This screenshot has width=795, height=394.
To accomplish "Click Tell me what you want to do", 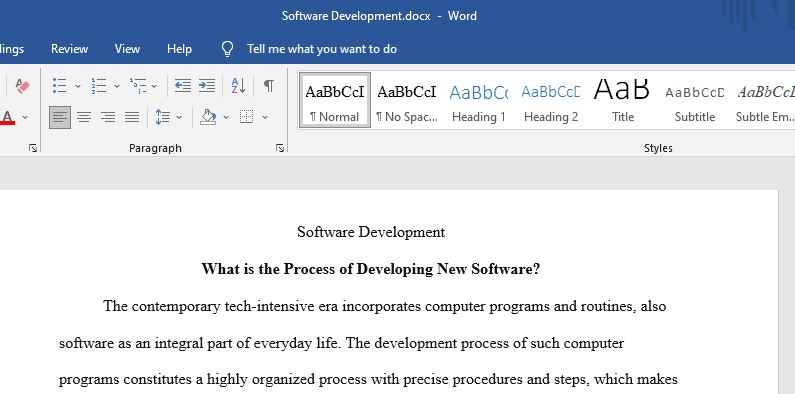I will pos(322,49).
